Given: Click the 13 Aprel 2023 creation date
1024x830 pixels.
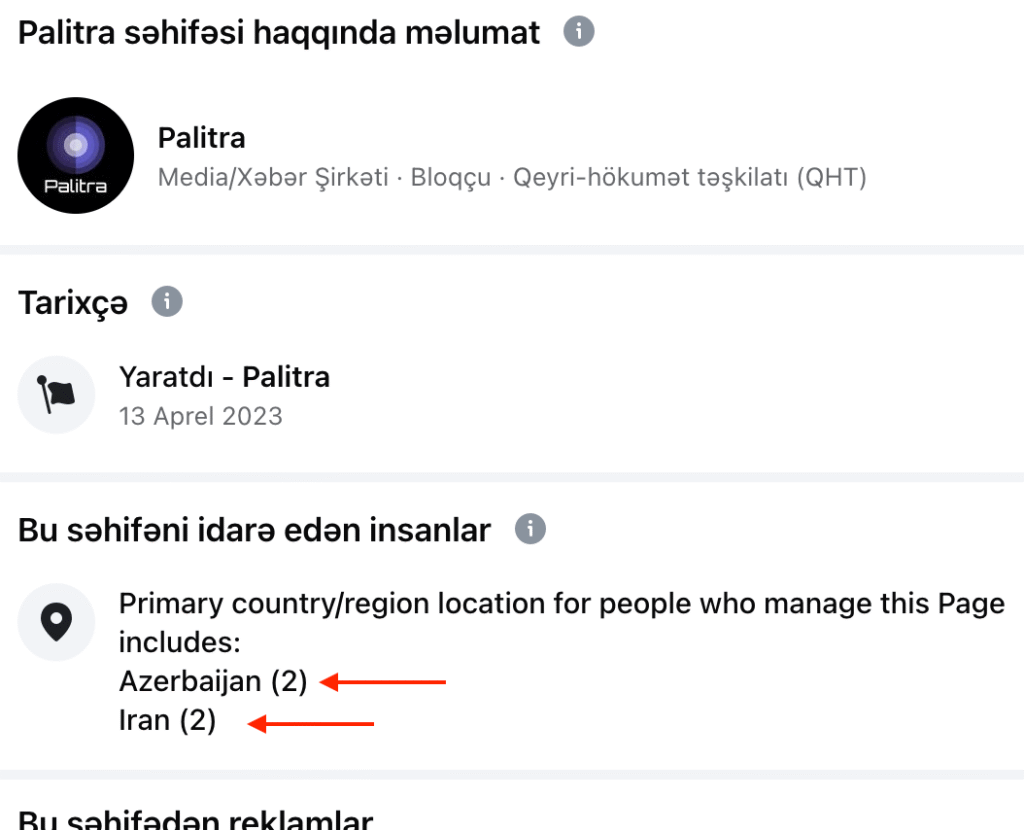Looking at the screenshot, I should pos(201,415).
